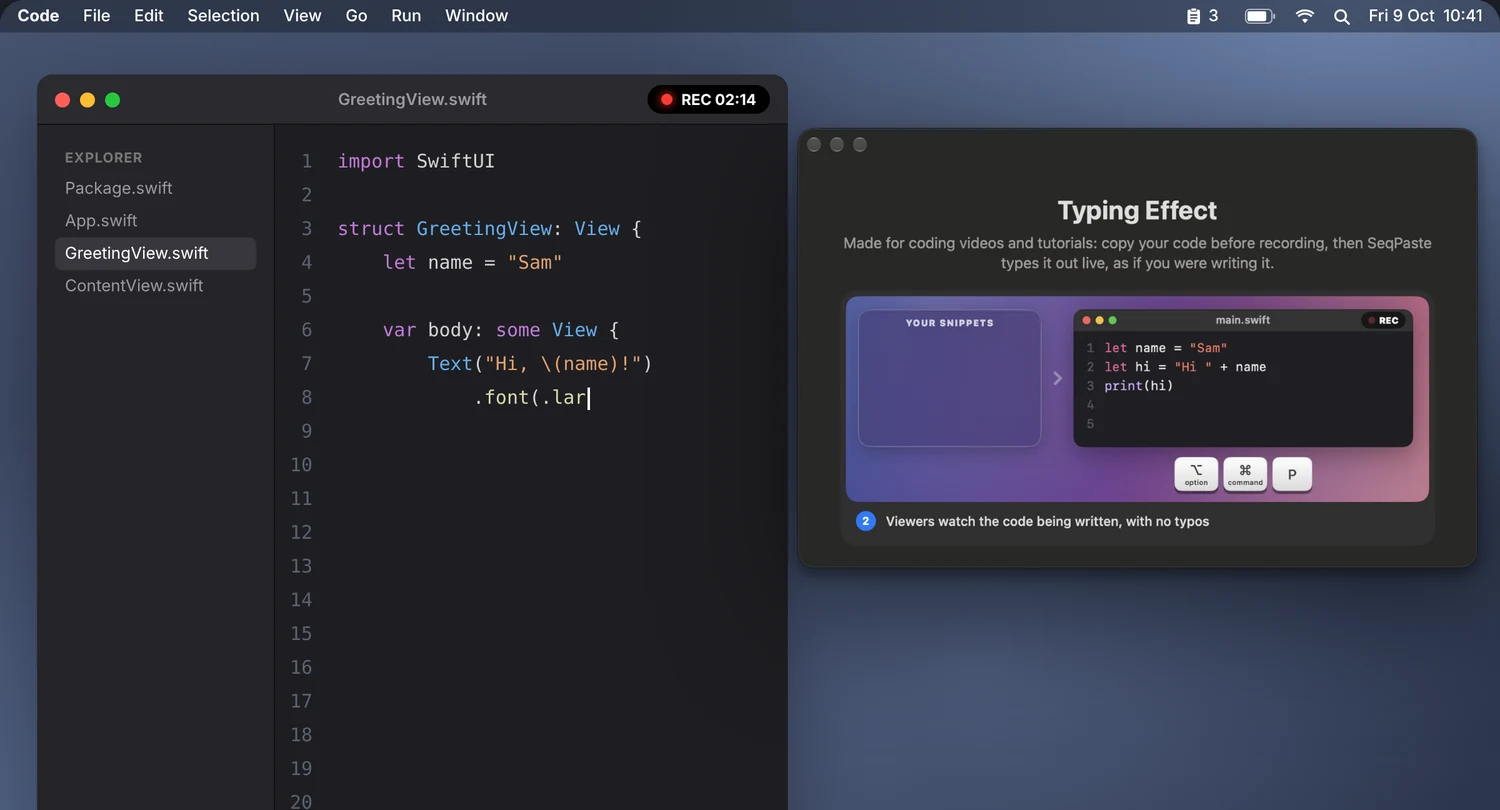The height and width of the screenshot is (810, 1500).
Task: Click the EXPLORER sidebar heading
Action: [104, 158]
